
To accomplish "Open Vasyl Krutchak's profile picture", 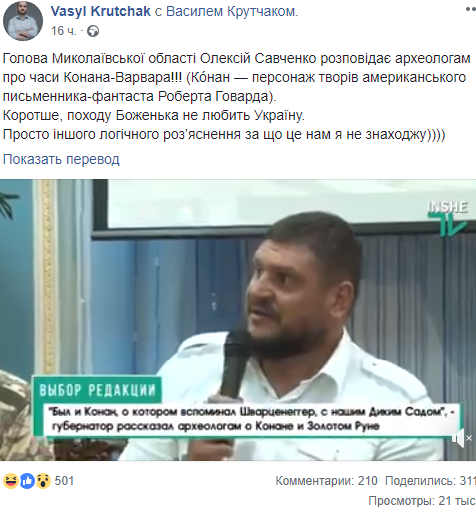I will [x=23, y=21].
